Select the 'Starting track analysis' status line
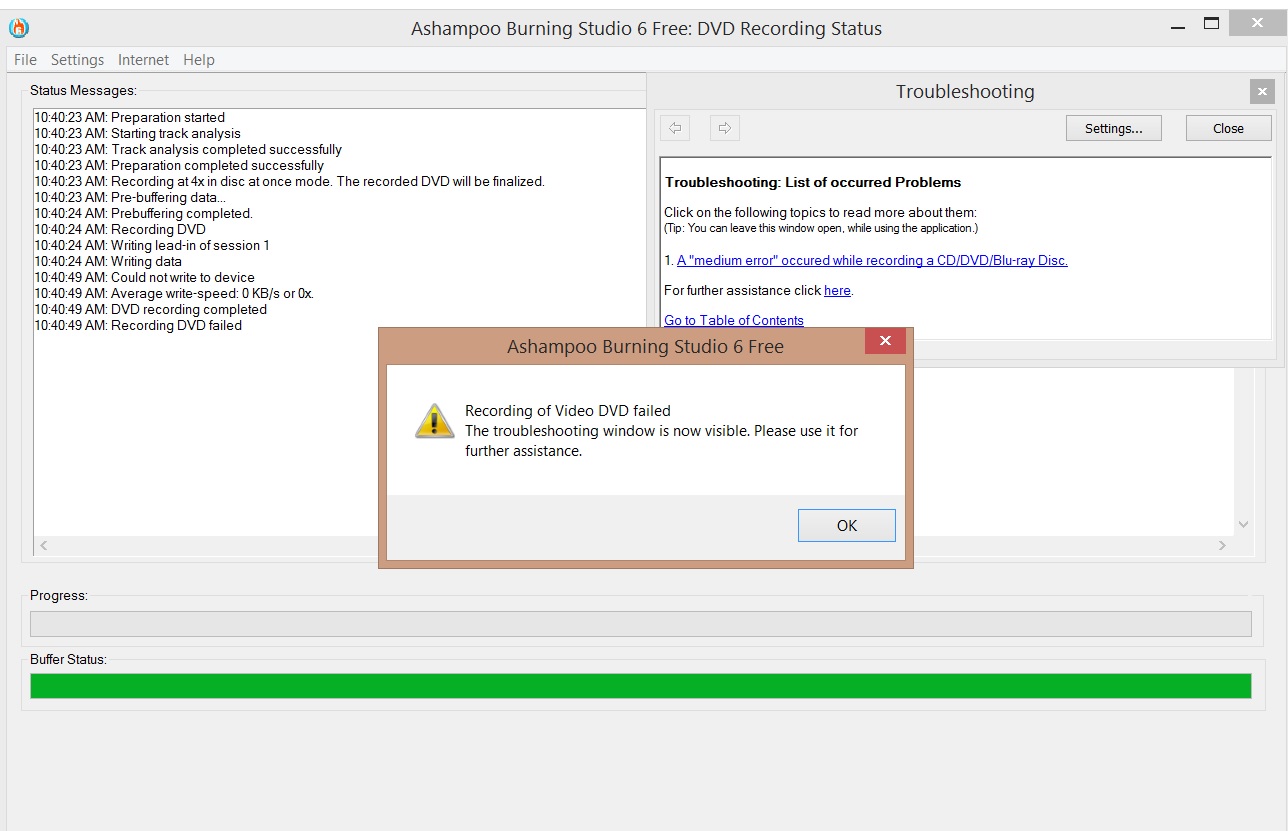1288x831 pixels. pyautogui.click(x=138, y=133)
